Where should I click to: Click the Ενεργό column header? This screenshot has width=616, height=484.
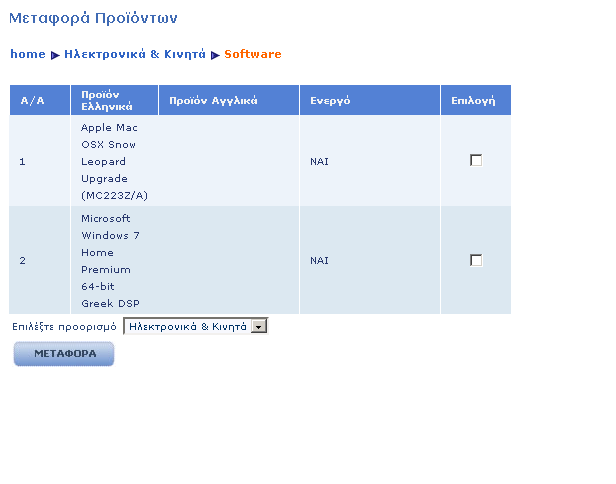pos(370,100)
